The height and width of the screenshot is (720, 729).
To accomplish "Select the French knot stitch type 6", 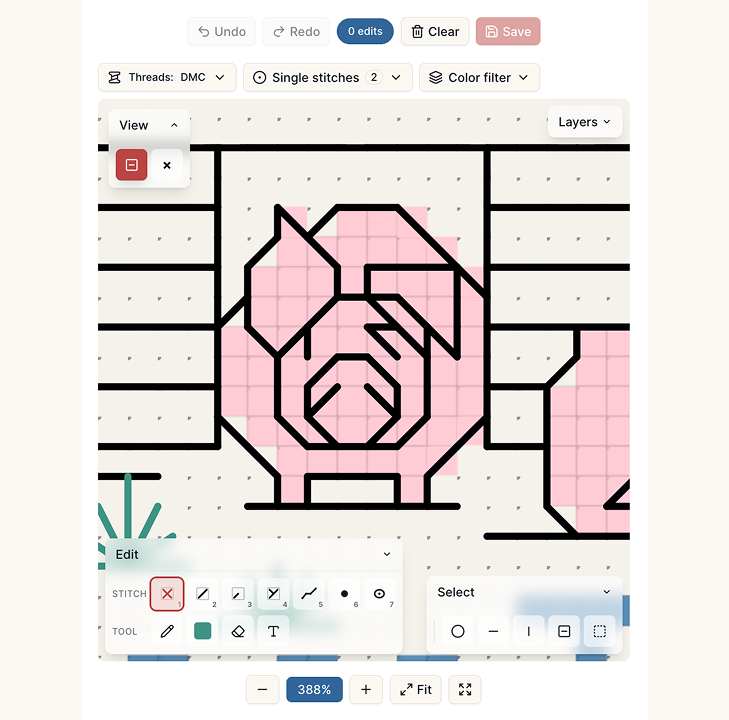I will click(344, 594).
